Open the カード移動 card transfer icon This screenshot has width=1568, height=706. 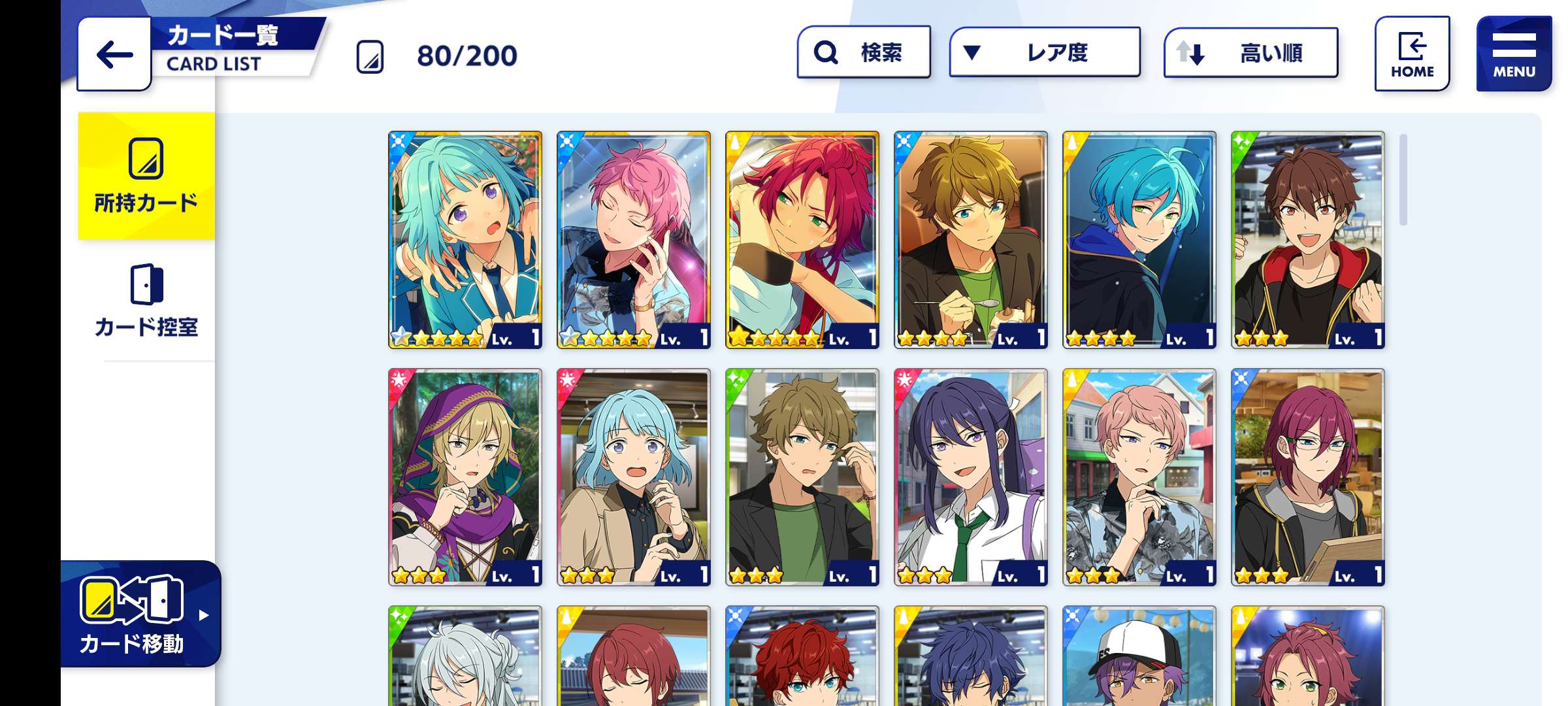131,599
